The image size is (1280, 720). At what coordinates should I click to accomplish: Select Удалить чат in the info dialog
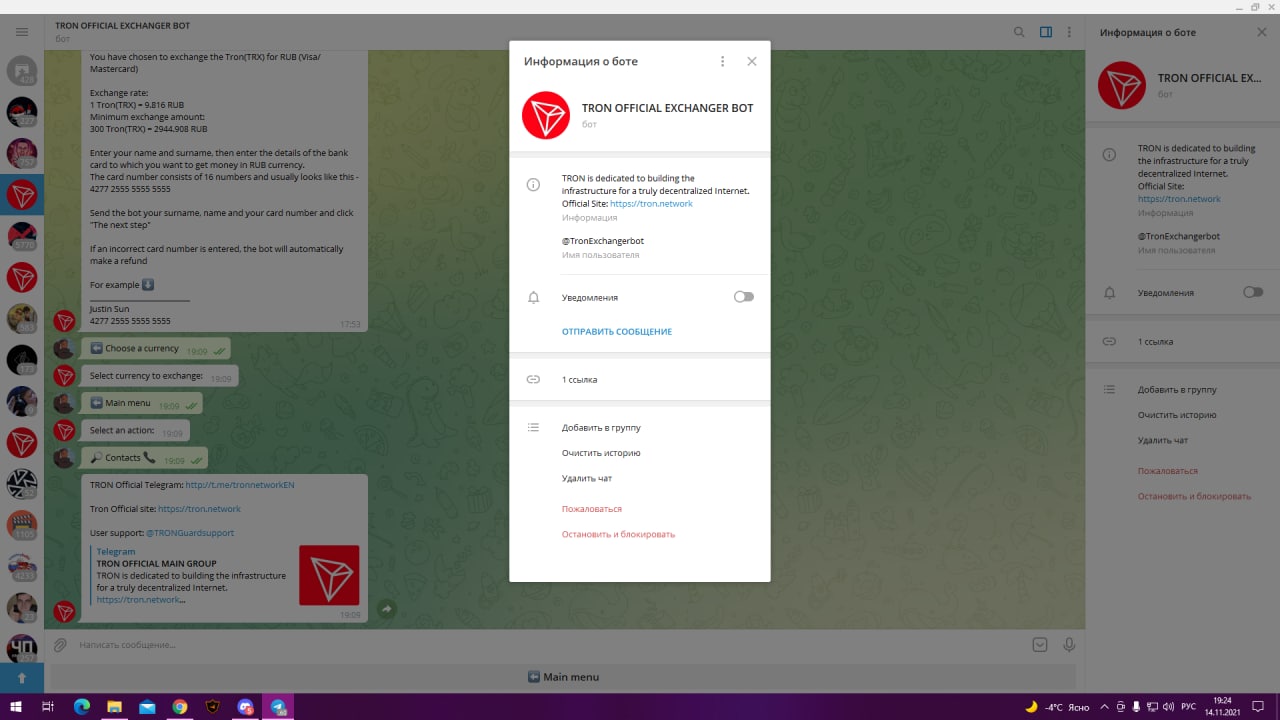(x=587, y=479)
